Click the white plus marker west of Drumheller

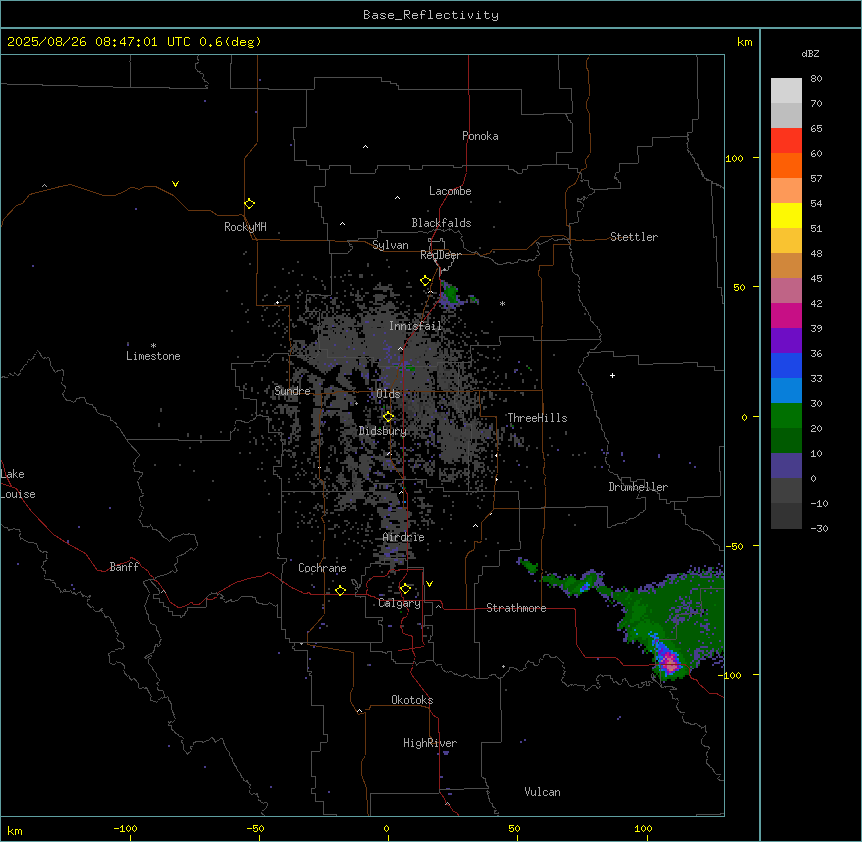[612, 375]
